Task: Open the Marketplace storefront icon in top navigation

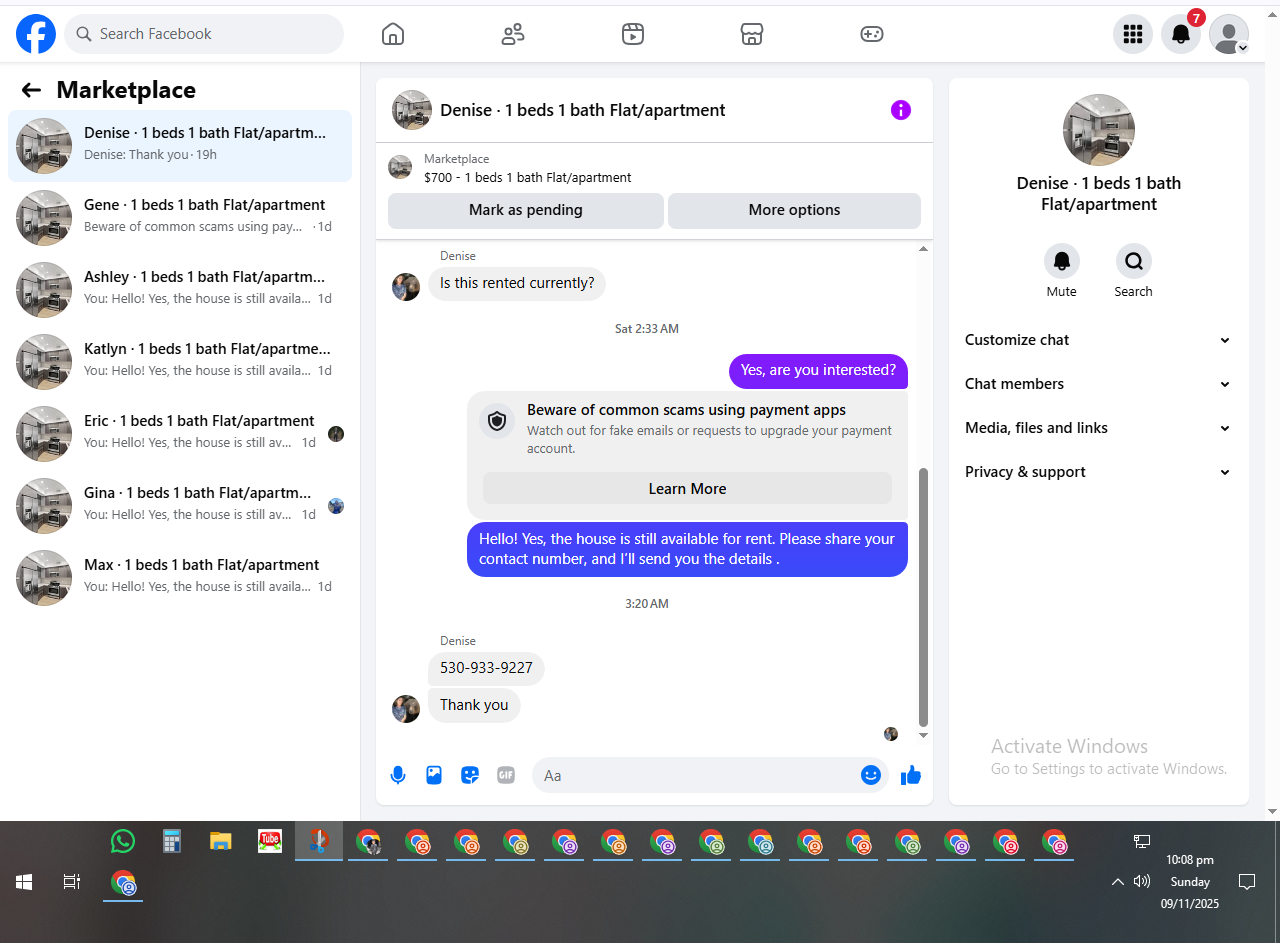Action: point(752,34)
